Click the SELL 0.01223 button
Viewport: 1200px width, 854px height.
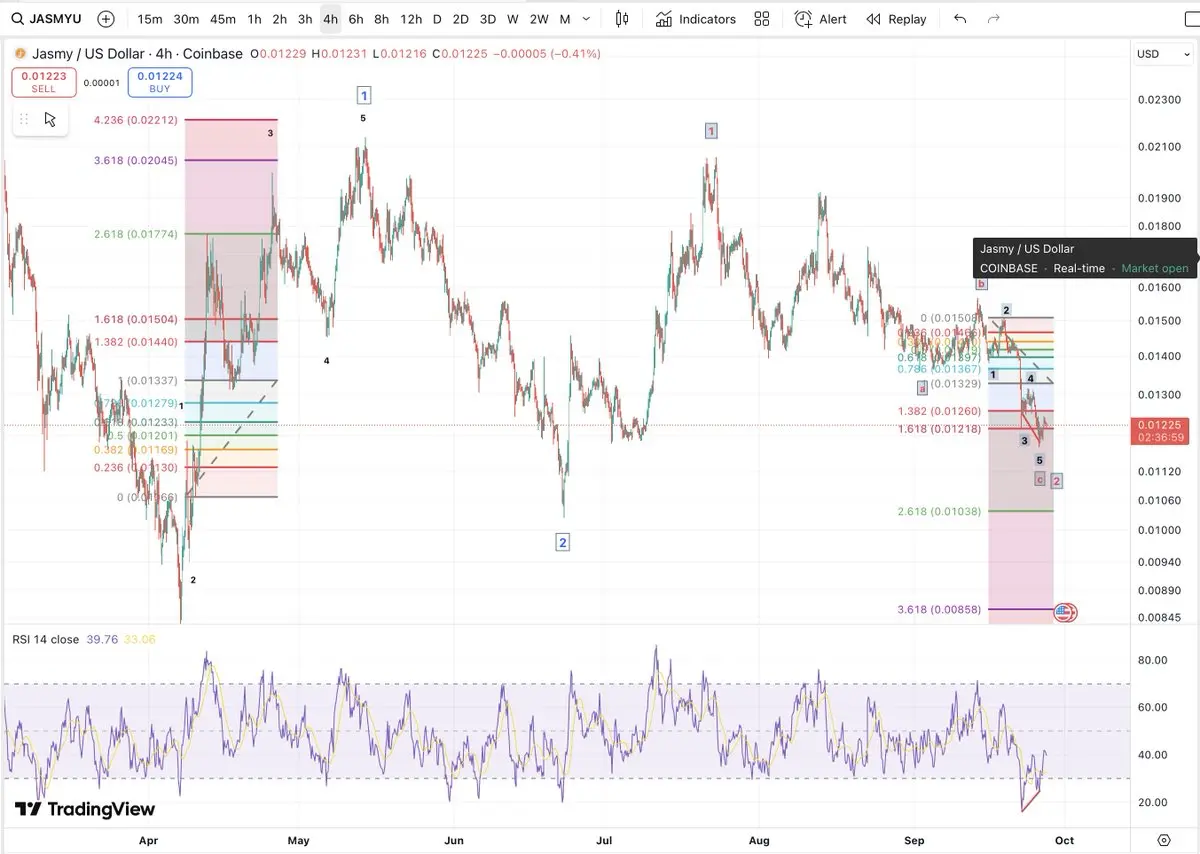pyautogui.click(x=44, y=82)
